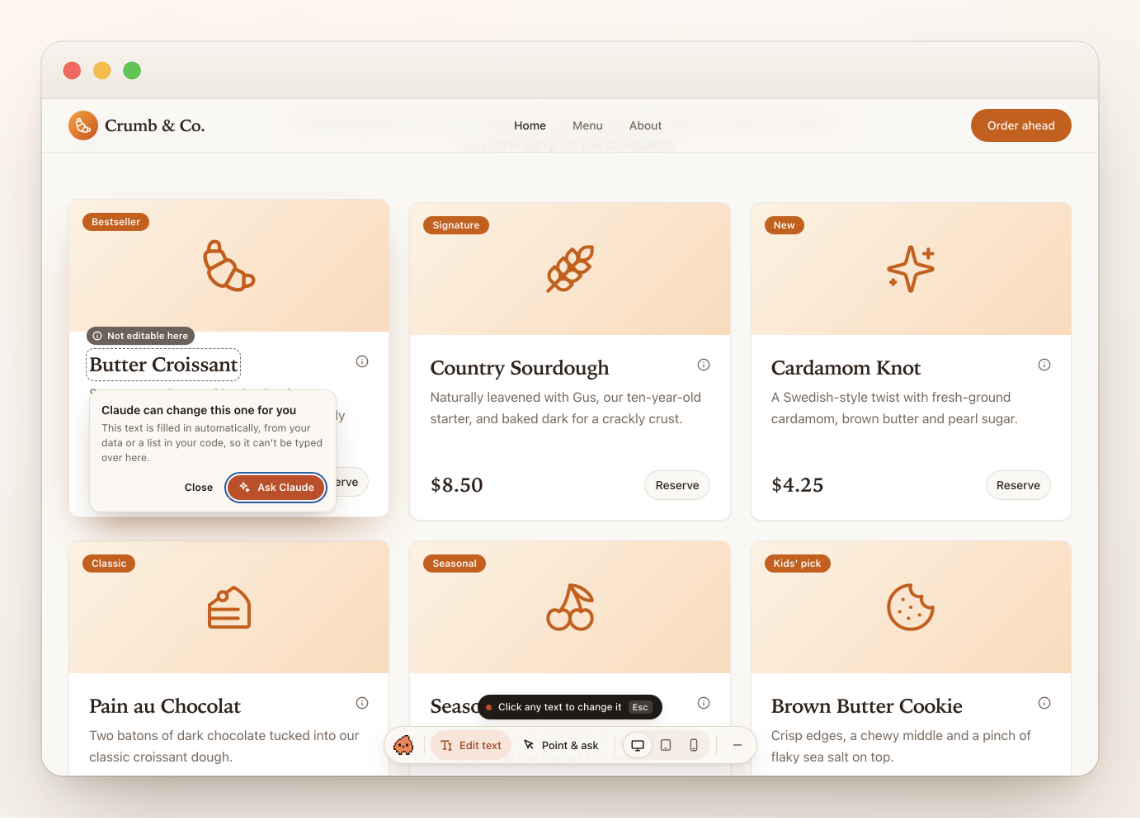
Task: Reserve the Cardamom Knot
Action: click(1018, 485)
